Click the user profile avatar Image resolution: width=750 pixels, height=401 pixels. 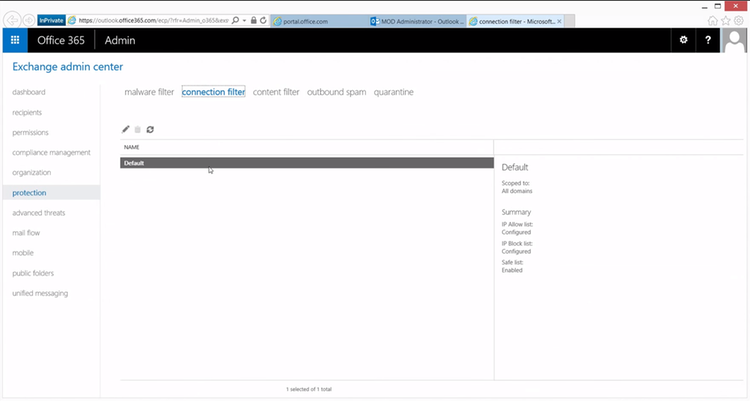tap(735, 40)
